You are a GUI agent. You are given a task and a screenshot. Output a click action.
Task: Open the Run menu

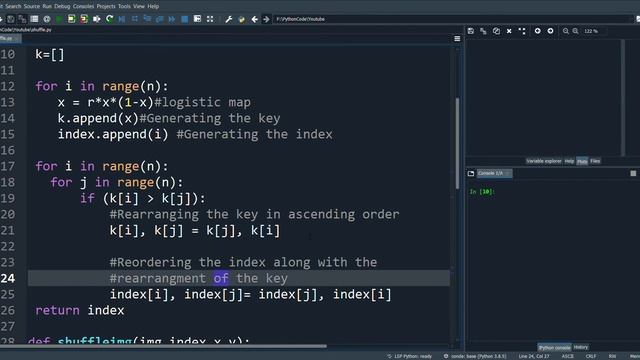(x=47, y=6)
